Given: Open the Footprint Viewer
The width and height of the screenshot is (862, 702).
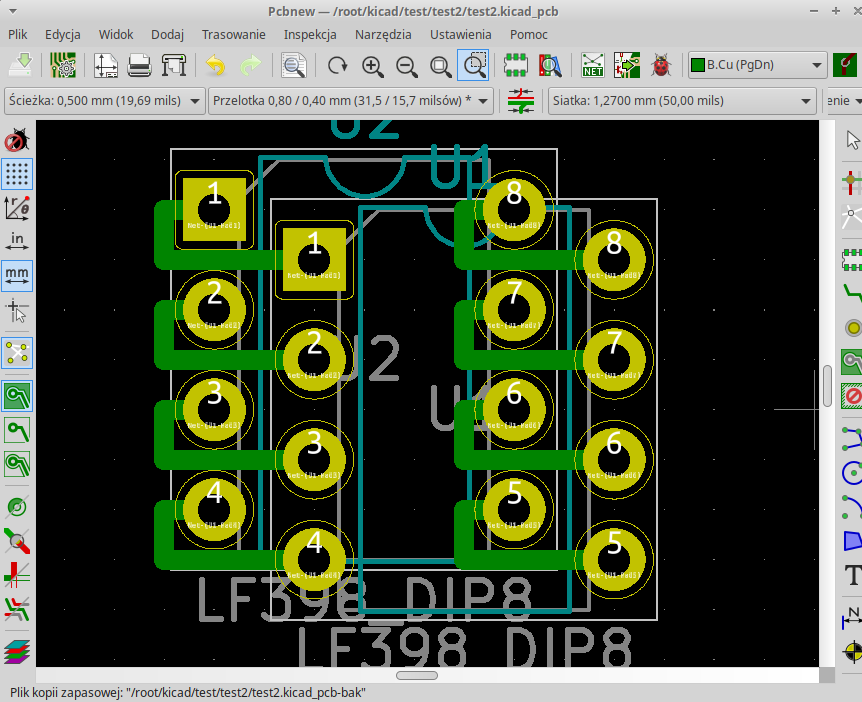Looking at the screenshot, I should click(550, 65).
